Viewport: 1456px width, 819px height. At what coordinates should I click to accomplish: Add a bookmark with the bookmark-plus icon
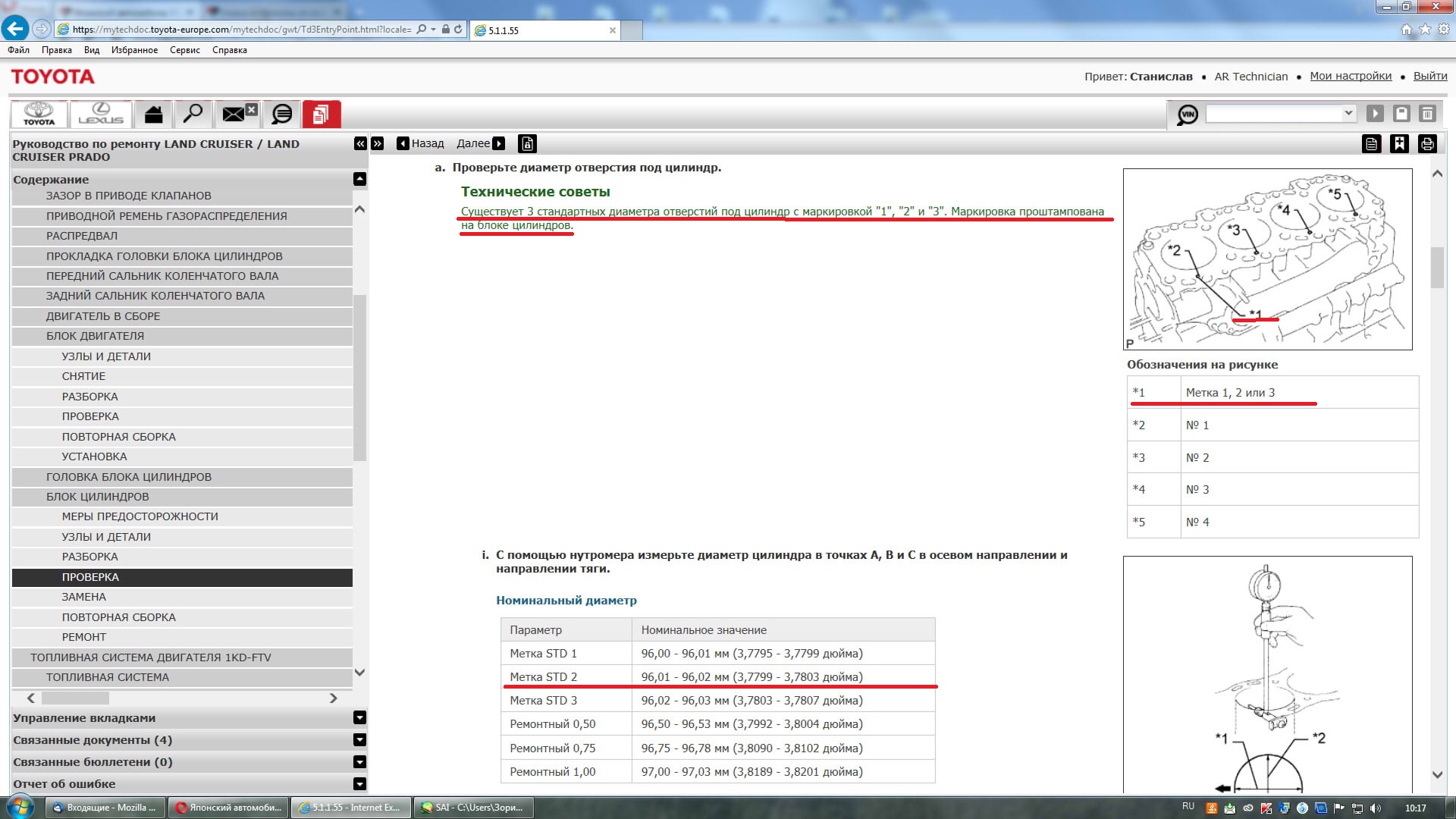pos(1399,144)
